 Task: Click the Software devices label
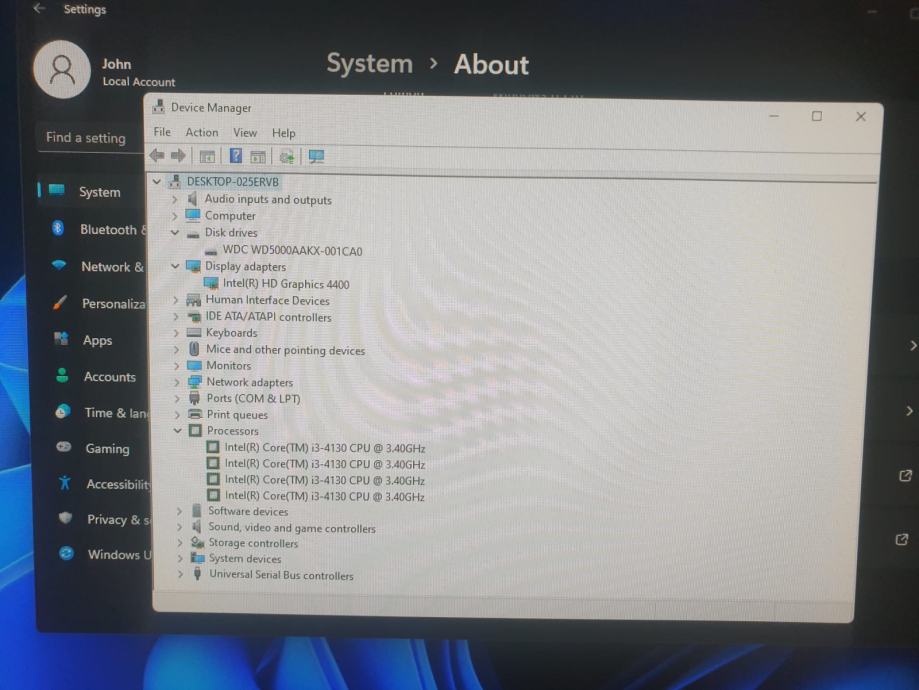(248, 511)
